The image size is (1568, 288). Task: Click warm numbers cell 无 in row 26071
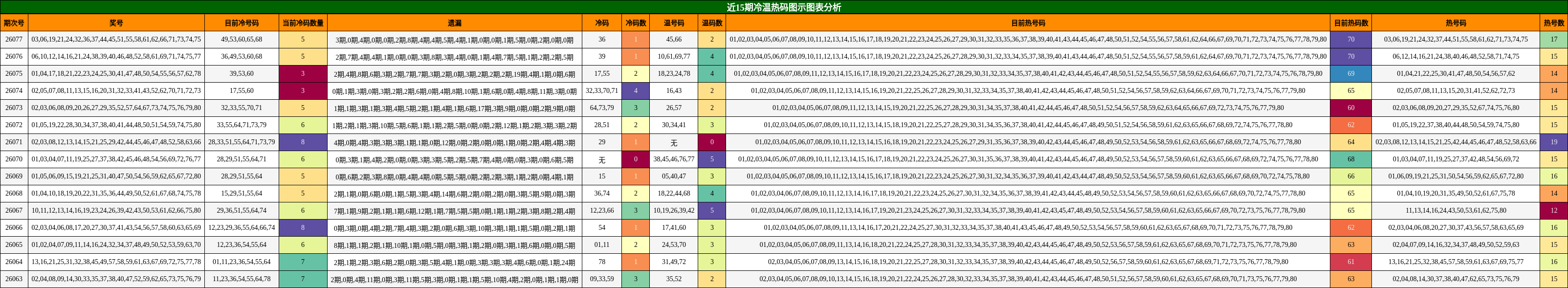point(674,142)
